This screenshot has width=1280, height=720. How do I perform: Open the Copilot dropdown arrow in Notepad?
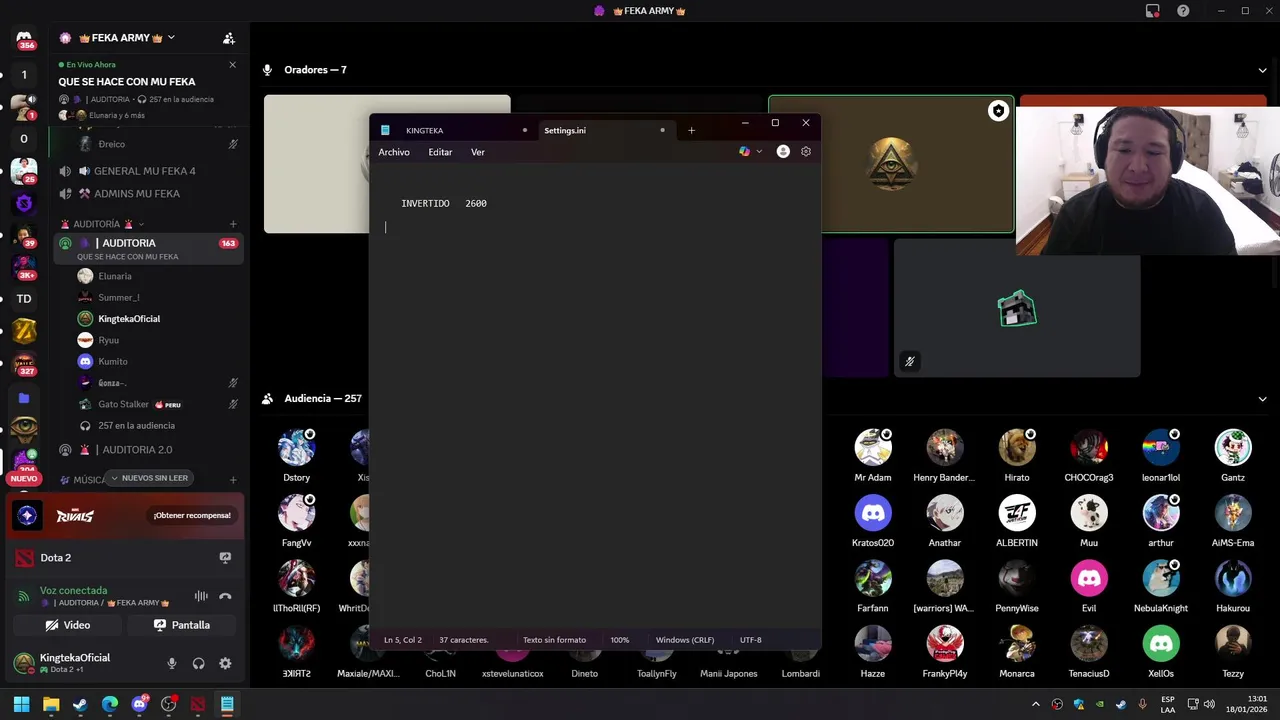tap(759, 152)
